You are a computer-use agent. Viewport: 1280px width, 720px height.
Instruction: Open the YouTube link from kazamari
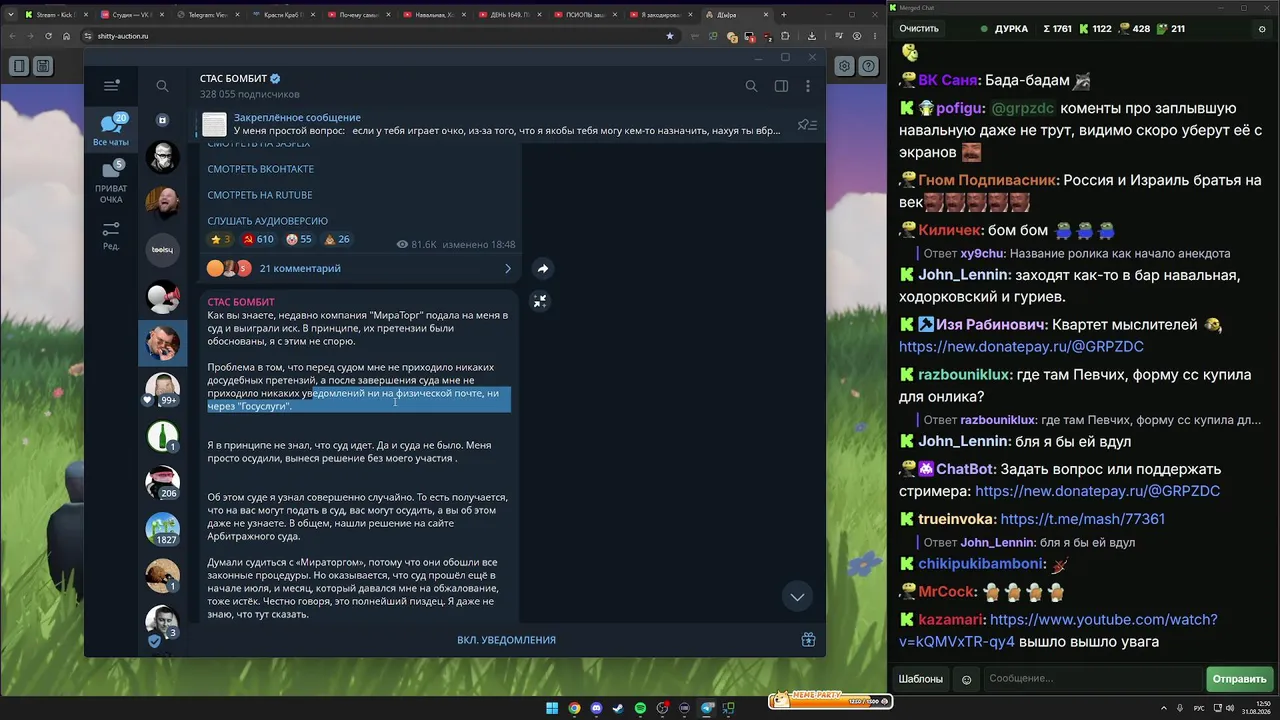pos(1058,631)
